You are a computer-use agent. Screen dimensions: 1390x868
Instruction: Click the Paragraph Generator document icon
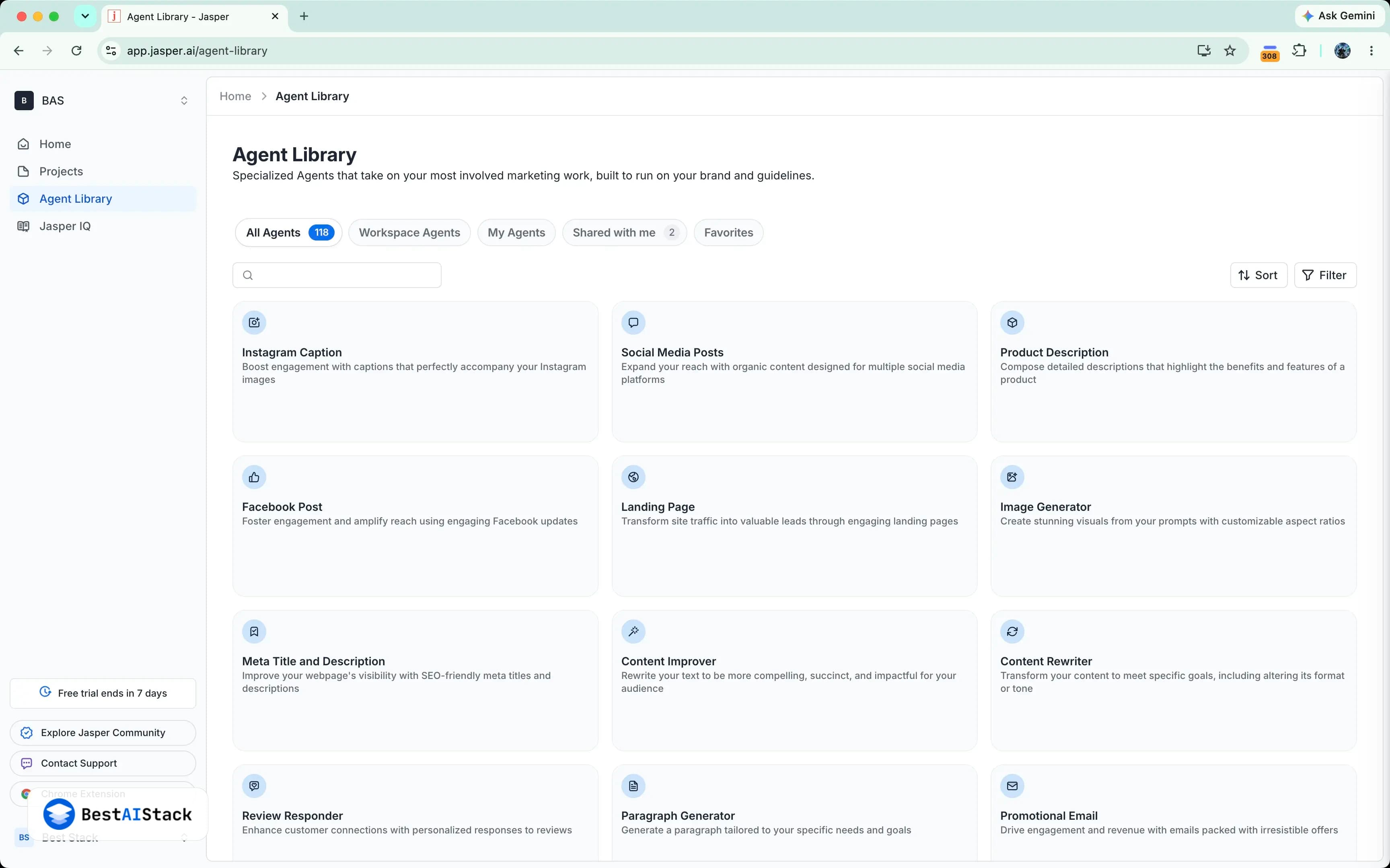click(x=633, y=786)
